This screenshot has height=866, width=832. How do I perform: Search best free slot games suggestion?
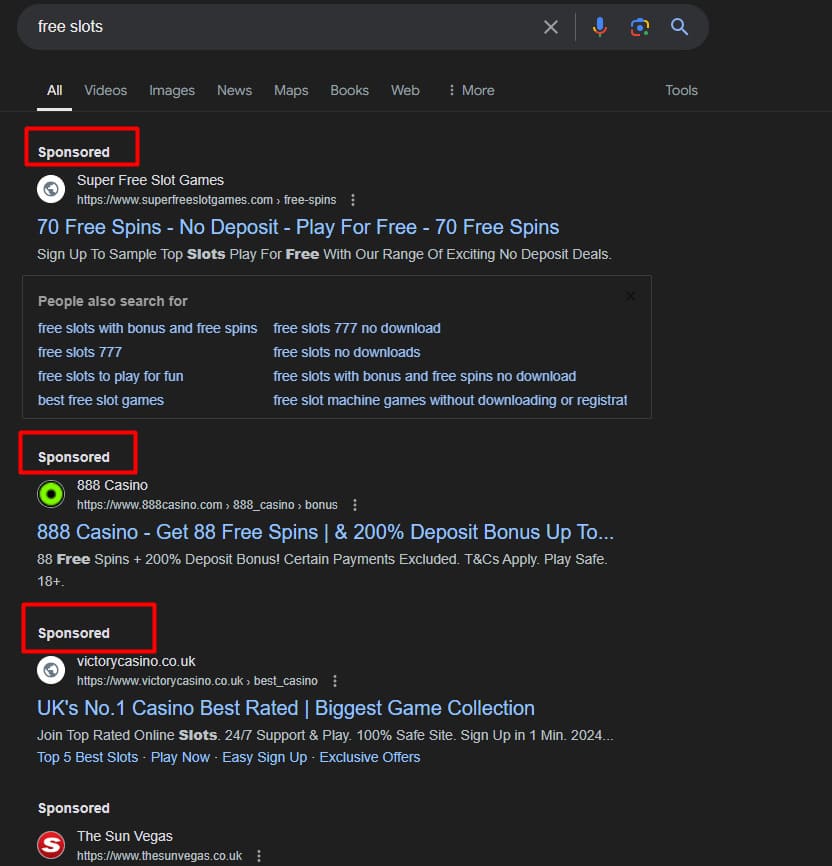[x=101, y=400]
